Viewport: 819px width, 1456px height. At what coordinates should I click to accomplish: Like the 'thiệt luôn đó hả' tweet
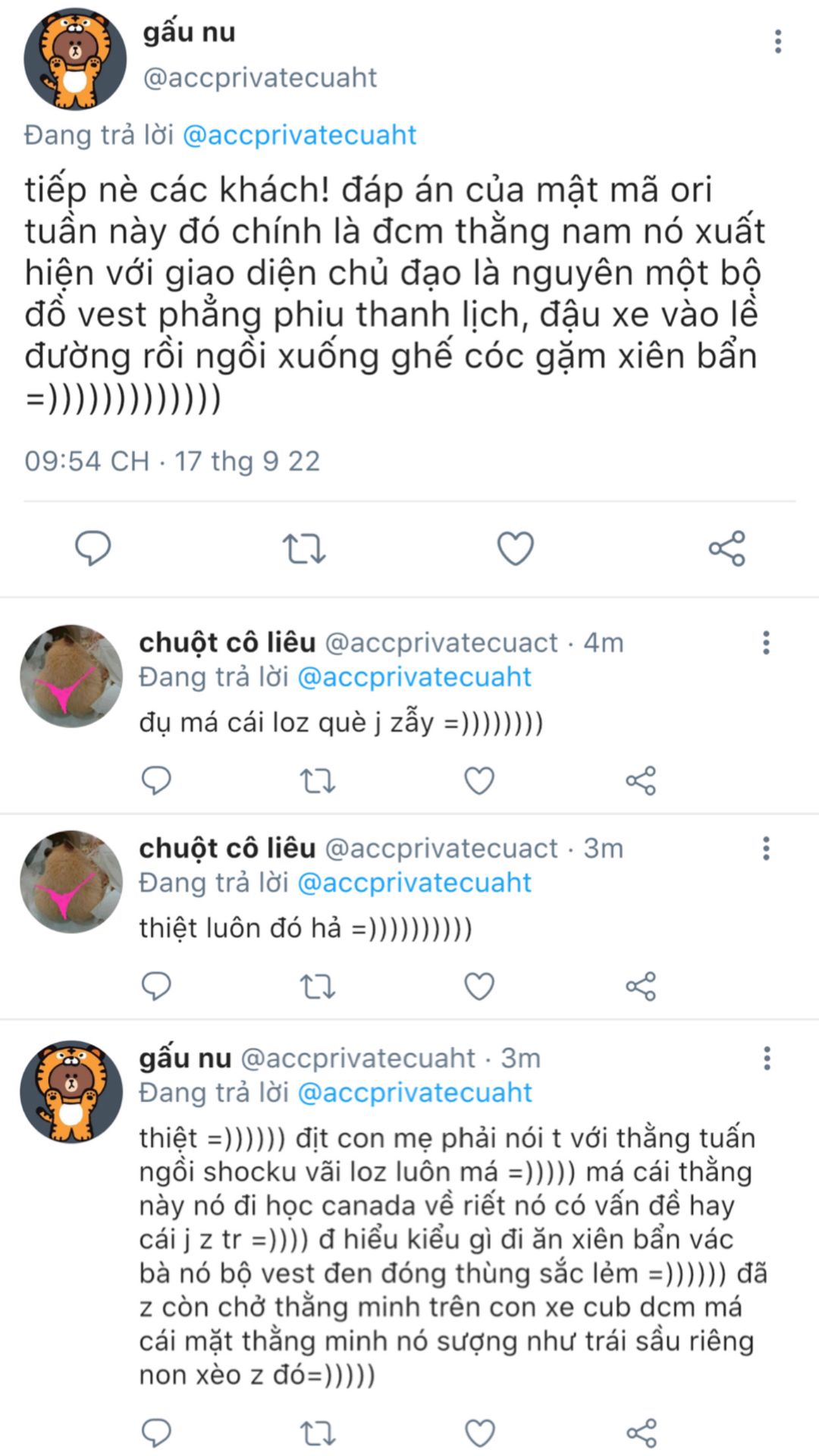[x=479, y=986]
